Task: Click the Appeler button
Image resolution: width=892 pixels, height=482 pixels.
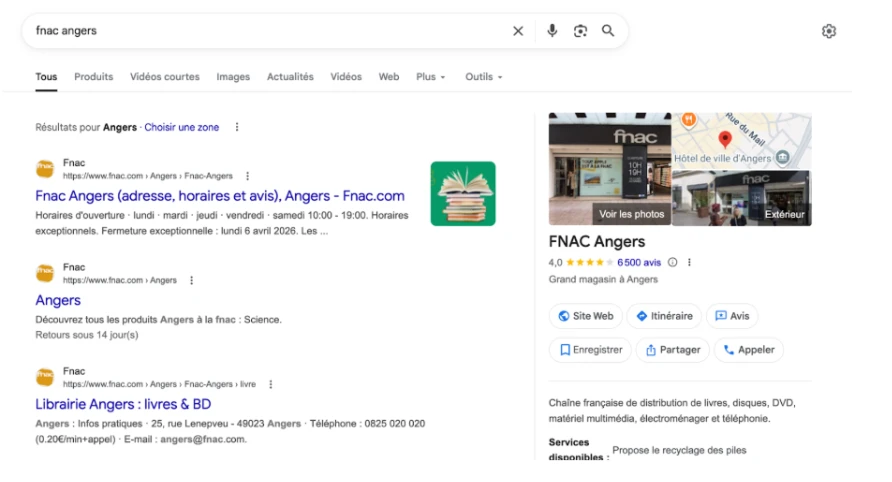Action: coord(749,349)
